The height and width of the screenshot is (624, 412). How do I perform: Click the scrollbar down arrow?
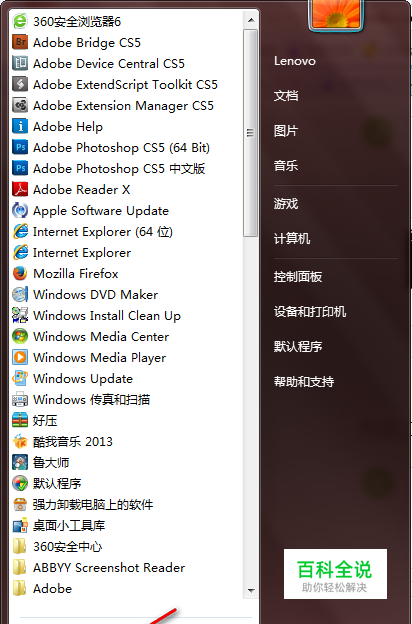251,591
